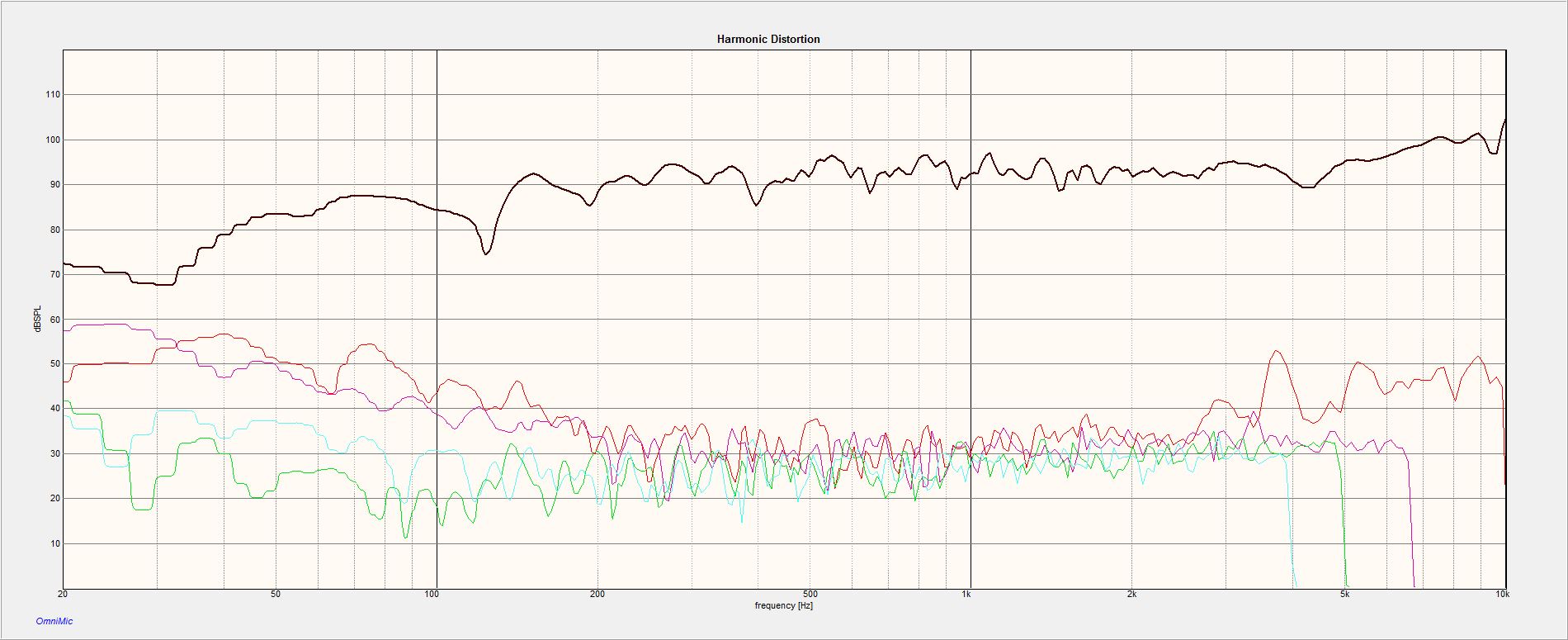Click the frequency [Hz] axis label
The width and height of the screenshot is (1568, 640).
783,606
